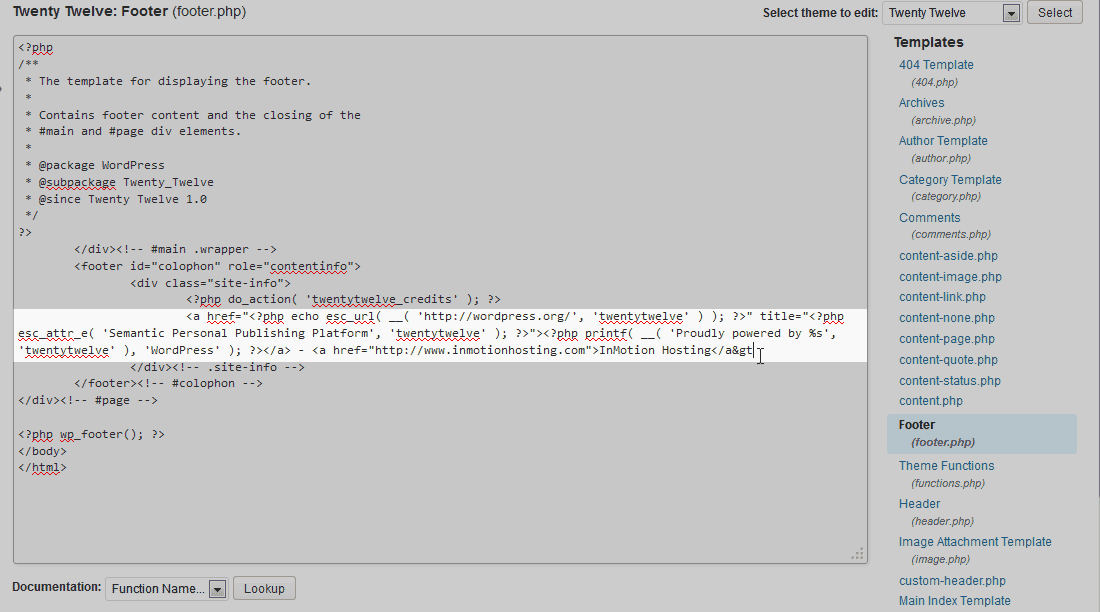Open the Function Name documentation dropdown
The image size is (1100, 612).
click(167, 589)
